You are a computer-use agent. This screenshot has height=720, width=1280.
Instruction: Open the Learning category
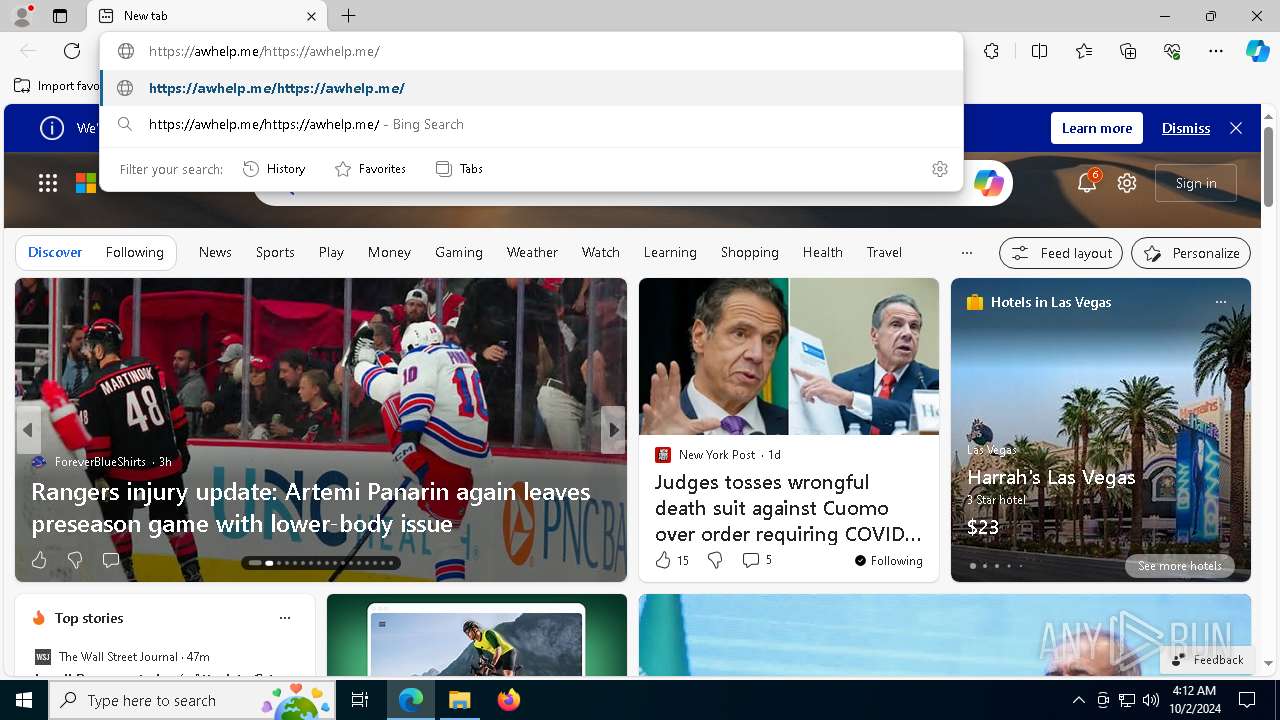coord(670,252)
